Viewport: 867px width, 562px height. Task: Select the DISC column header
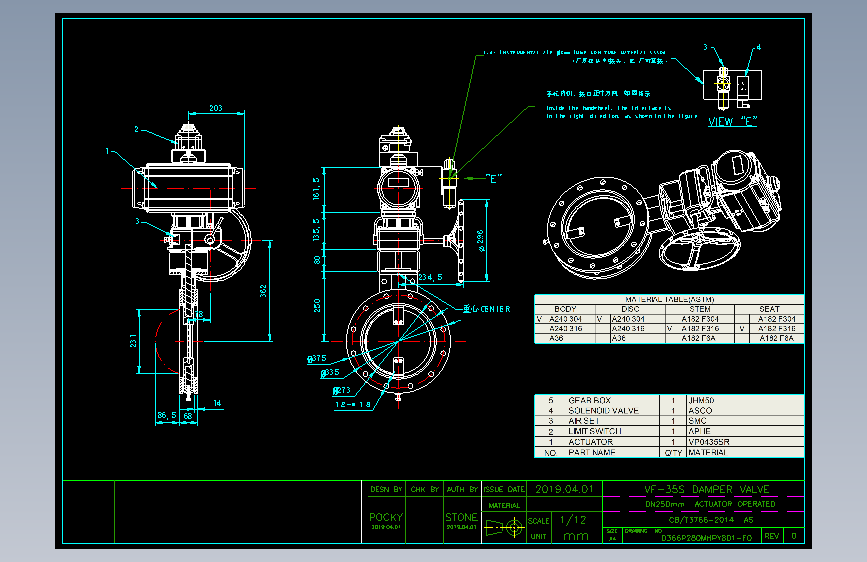coord(630,309)
